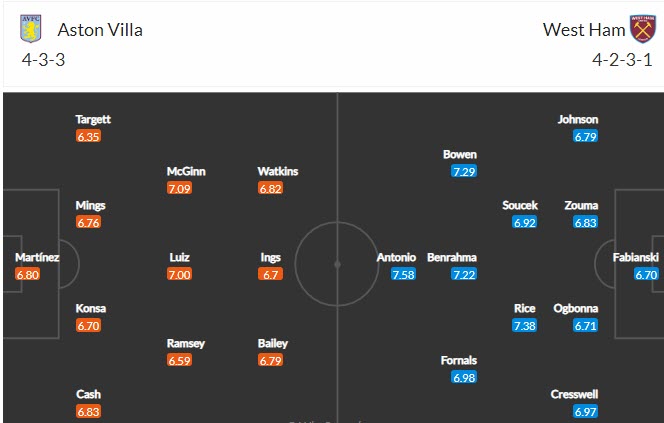664x423 pixels.
Task: Click Rice's 7.38 rating badge
Action: (x=525, y=326)
